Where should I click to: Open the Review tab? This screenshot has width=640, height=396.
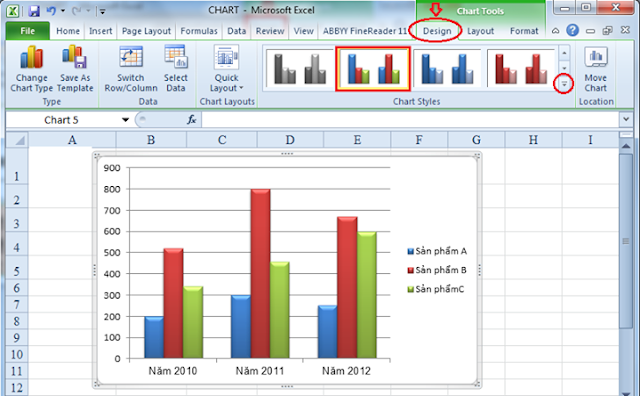tap(270, 31)
